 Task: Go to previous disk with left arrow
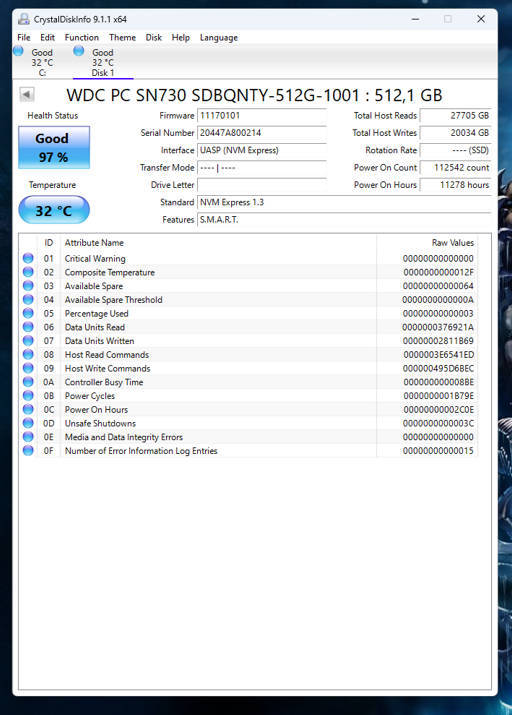pos(27,94)
